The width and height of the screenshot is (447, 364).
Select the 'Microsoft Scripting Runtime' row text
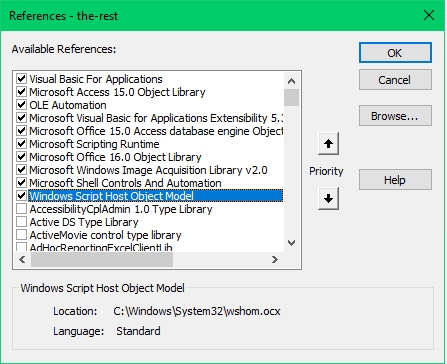click(x=94, y=144)
